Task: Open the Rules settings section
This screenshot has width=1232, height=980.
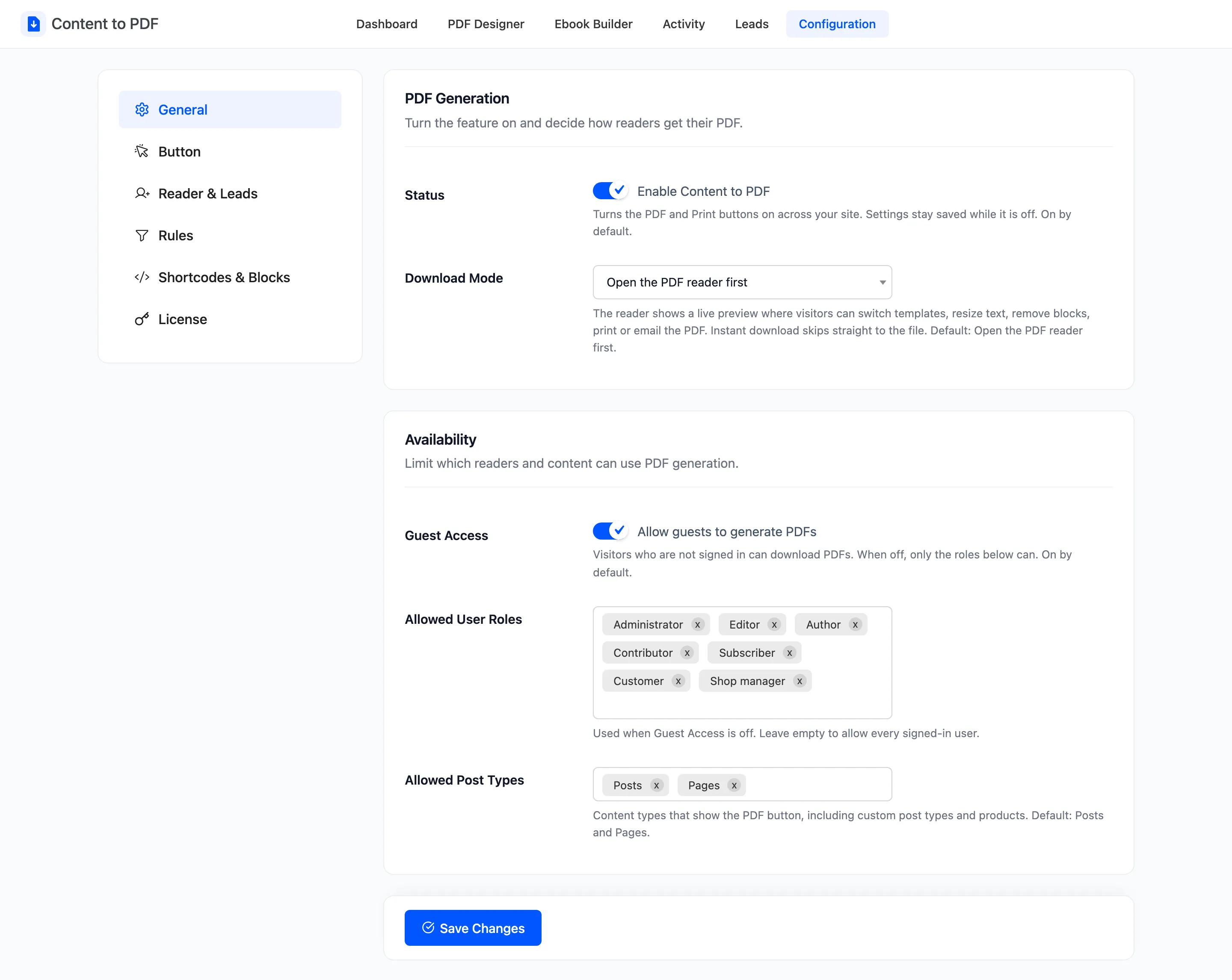Action: [230, 235]
